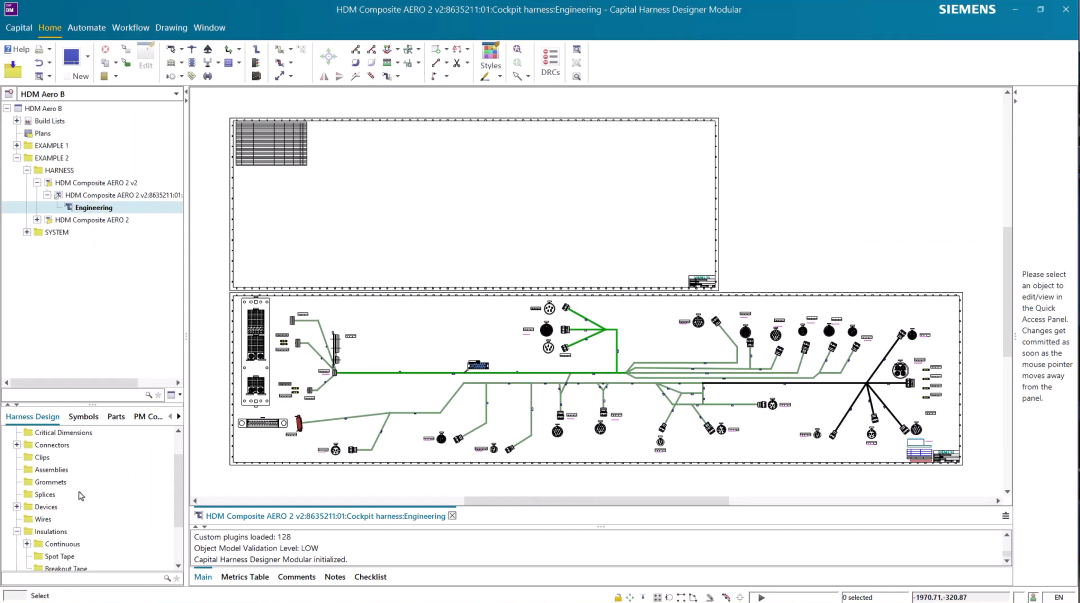Select HDM Composite AERO 2 v2 item
This screenshot has width=1080, height=603.
[x=96, y=183]
